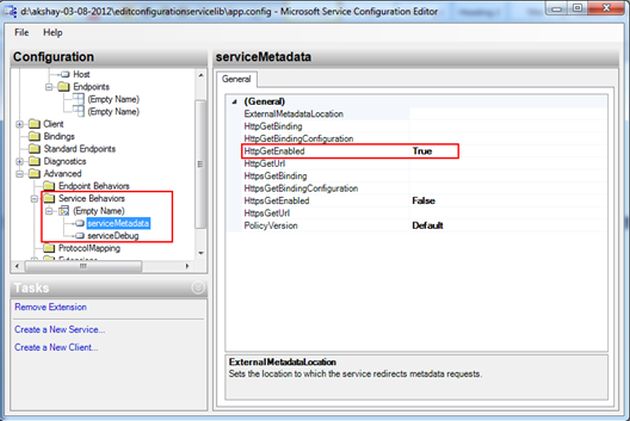Click the behavior icon beside (Empty Name) under Service Behaviors
The image size is (630, 421).
(63, 211)
